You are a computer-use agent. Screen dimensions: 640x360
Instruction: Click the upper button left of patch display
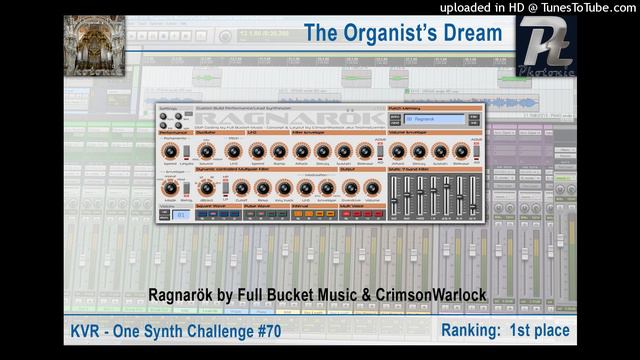pyautogui.click(x=396, y=117)
